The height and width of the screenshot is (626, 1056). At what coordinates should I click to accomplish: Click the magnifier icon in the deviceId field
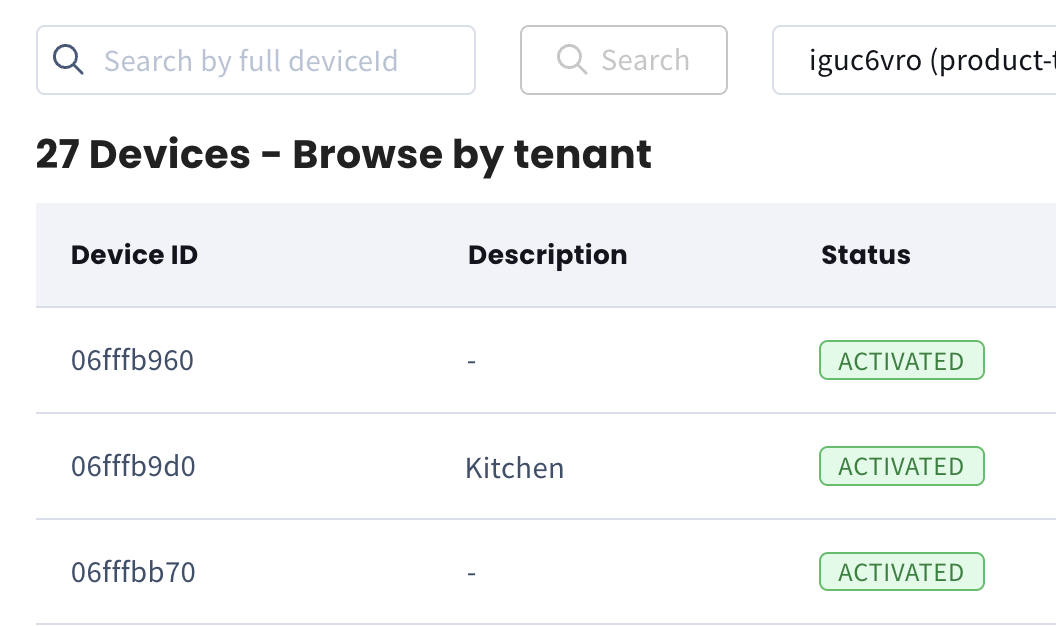click(68, 60)
